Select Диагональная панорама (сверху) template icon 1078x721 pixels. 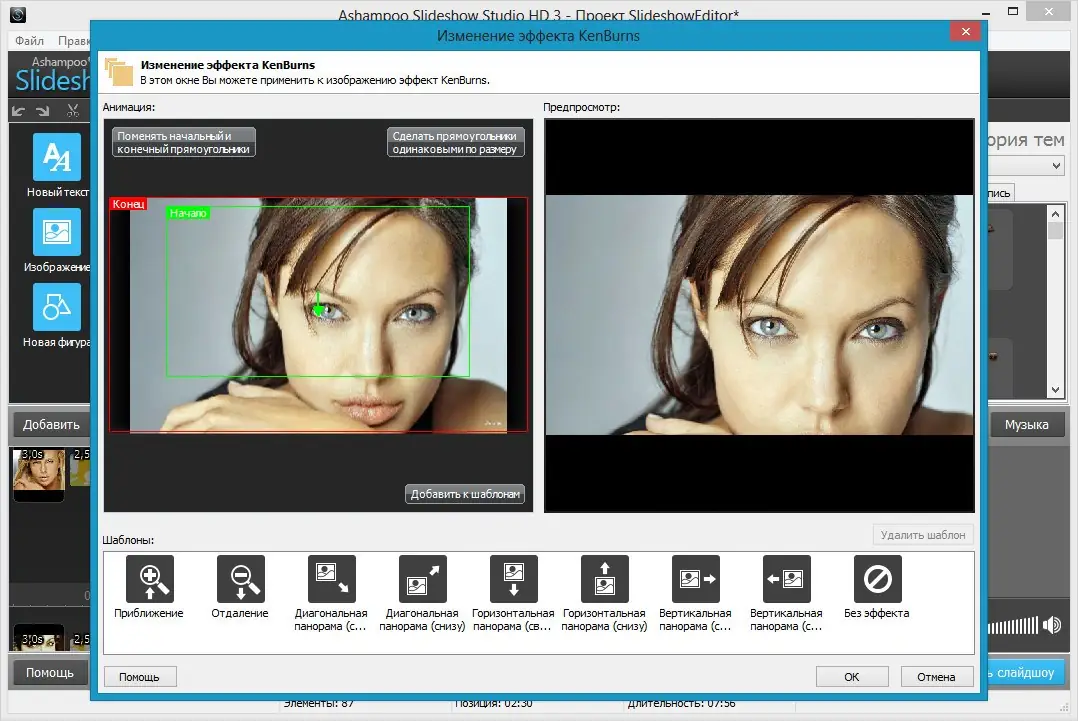pyautogui.click(x=331, y=579)
